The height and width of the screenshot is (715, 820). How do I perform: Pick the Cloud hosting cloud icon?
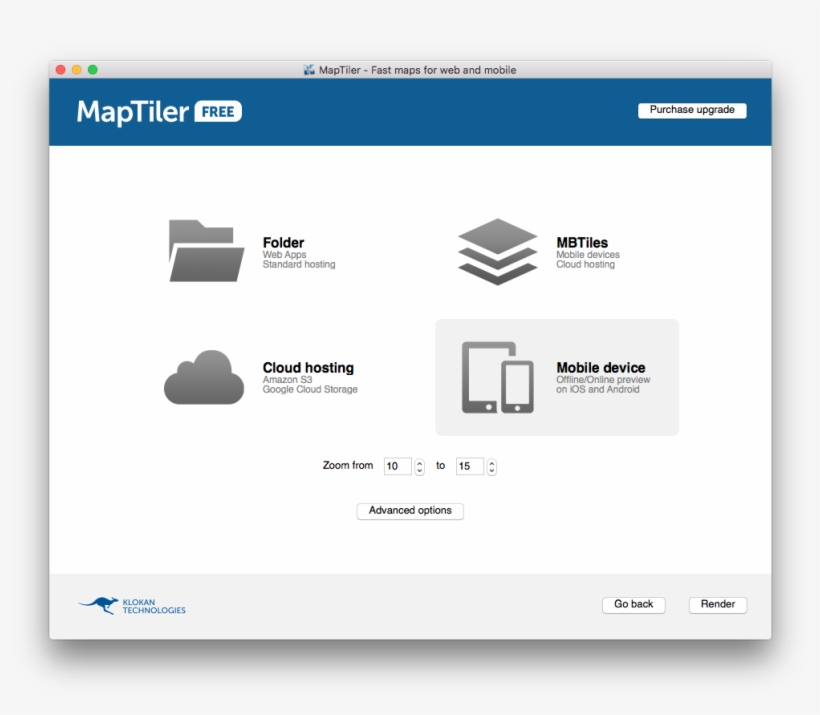[204, 377]
